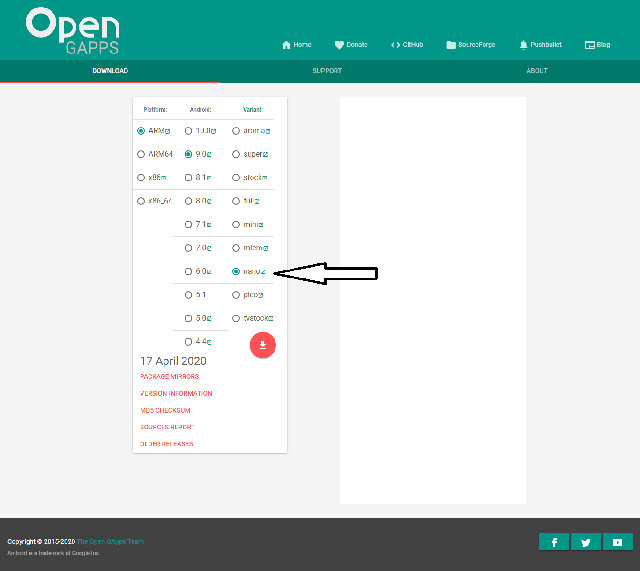
Task: Open the Facebook page button
Action: (554, 542)
